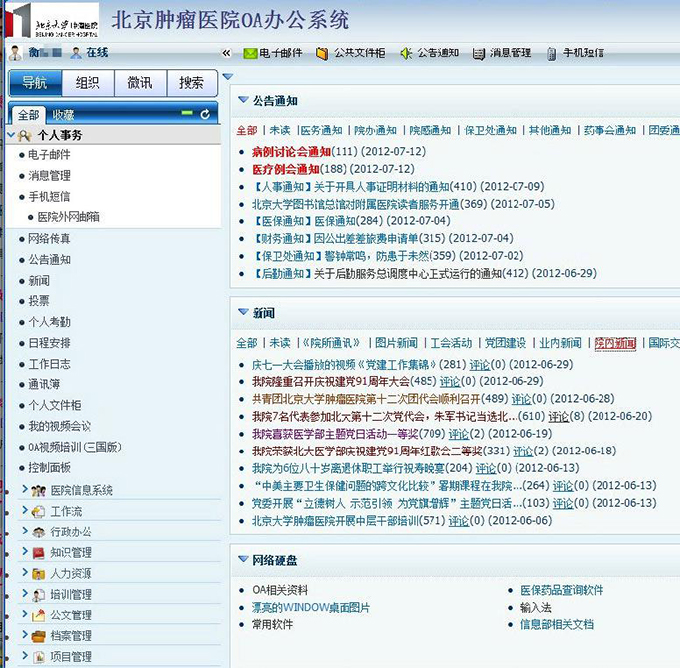Open 个人考勤 in navigation tree
This screenshot has width=680, height=668.
point(49,322)
